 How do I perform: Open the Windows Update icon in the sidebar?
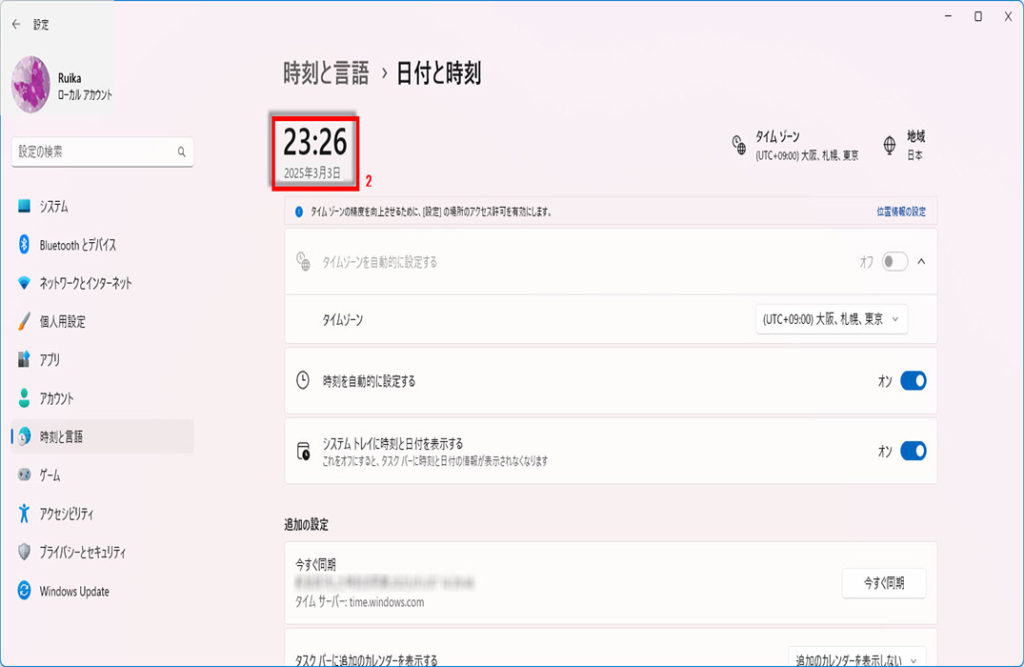[24, 591]
